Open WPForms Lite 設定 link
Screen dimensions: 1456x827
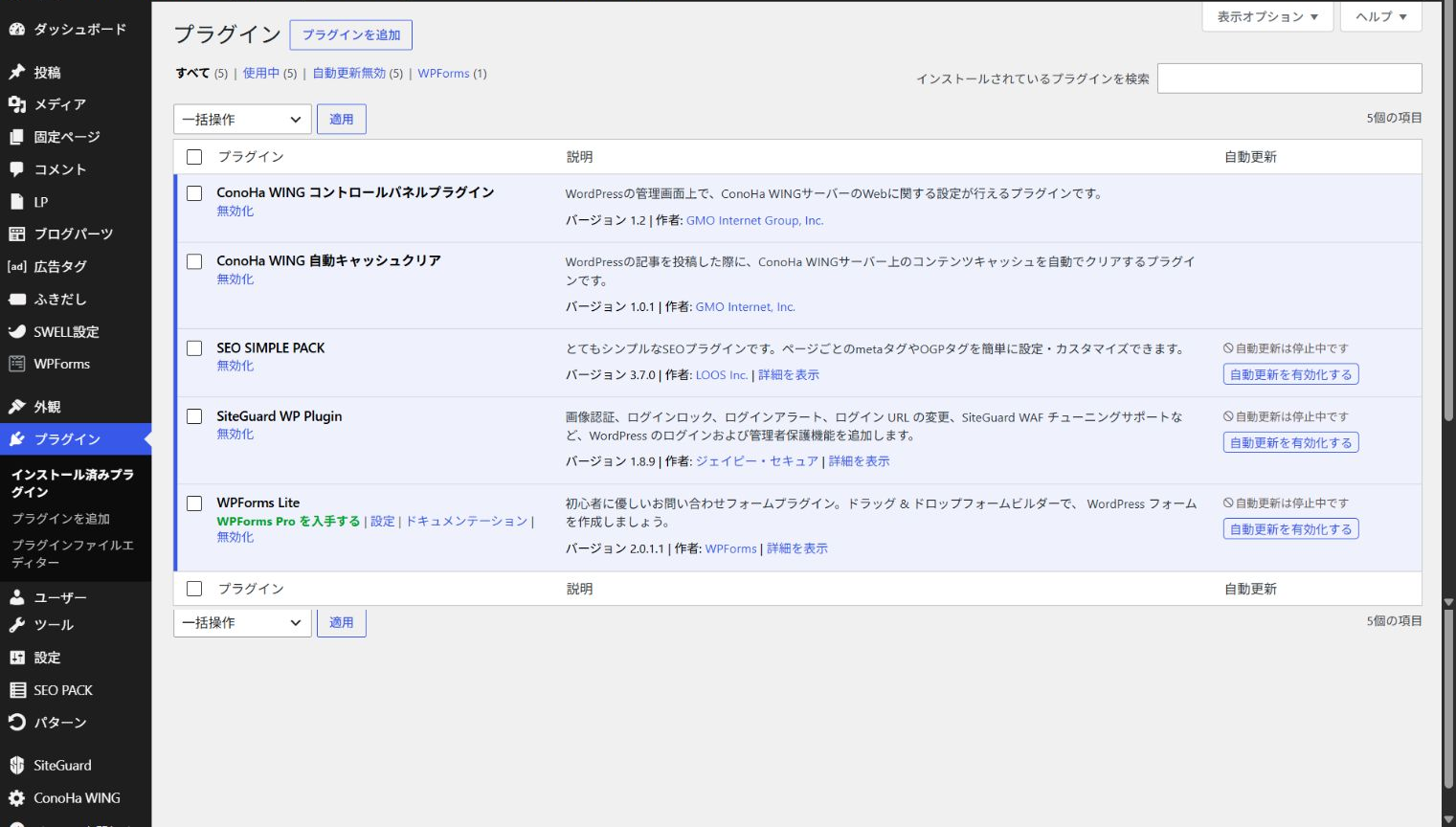coord(383,521)
